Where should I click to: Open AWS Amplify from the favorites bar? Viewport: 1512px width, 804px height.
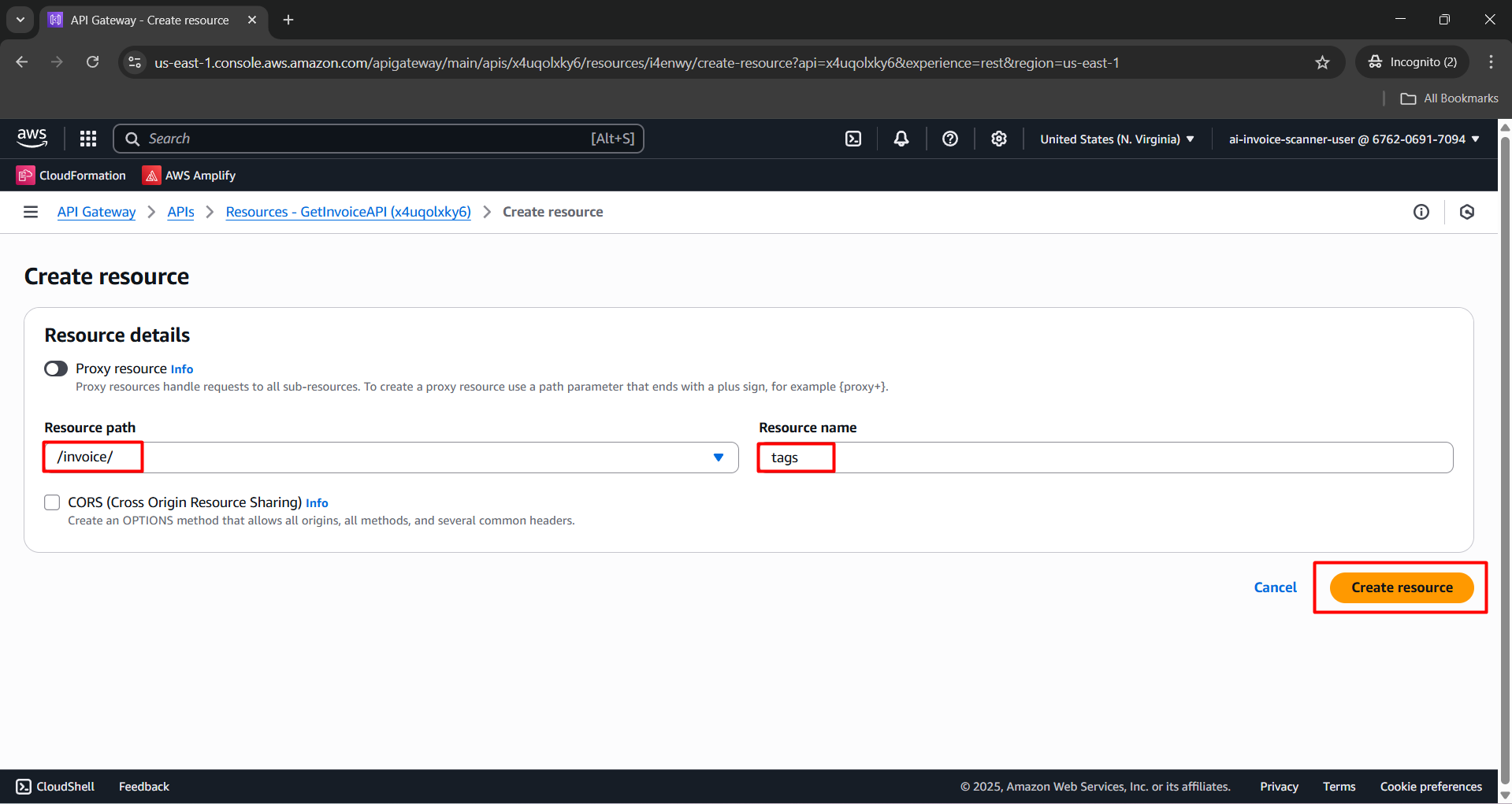(188, 175)
